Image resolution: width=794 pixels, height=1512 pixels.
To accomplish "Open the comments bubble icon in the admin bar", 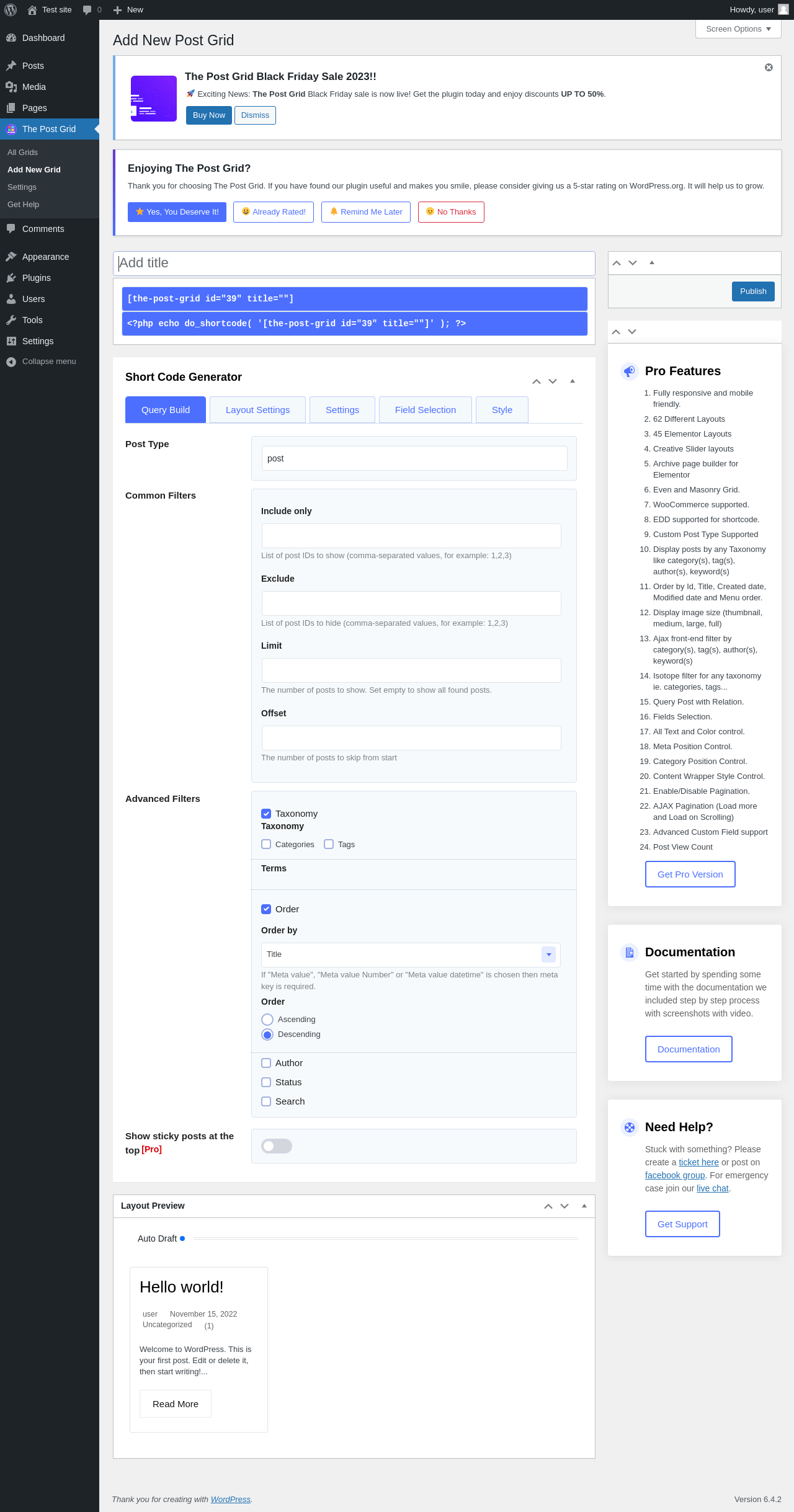I will pos(87,10).
